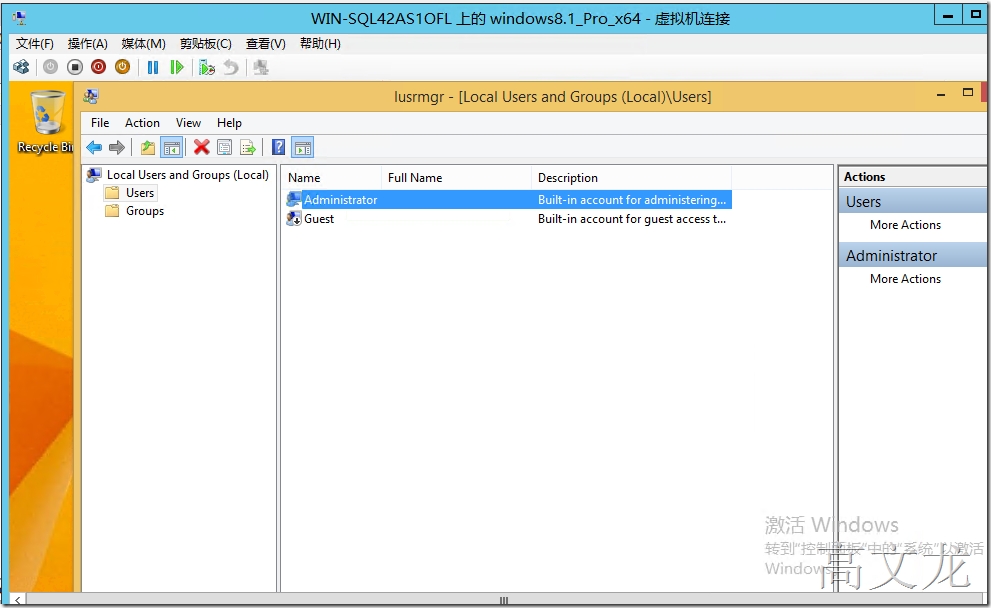The image size is (991, 608).
Task: Click the VM connection window title icon
Action: click(20, 18)
